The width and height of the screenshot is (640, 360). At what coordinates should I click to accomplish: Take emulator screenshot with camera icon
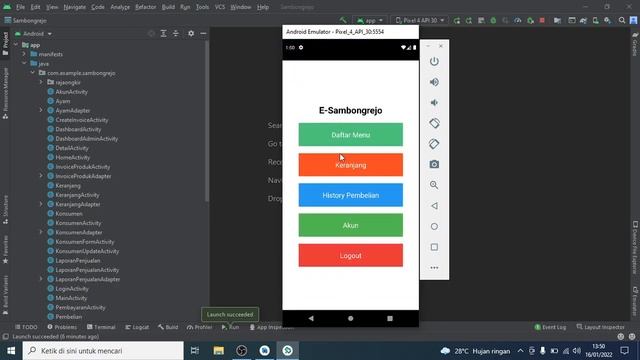tap(434, 164)
